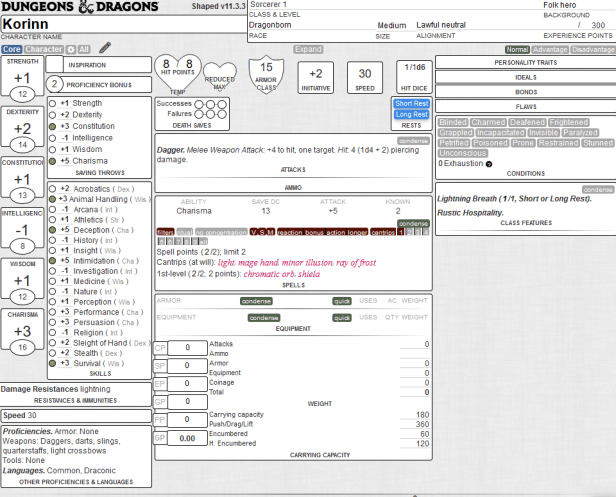Image resolution: width=616 pixels, height=497 pixels.
Task: Select Advantage roll mode
Action: tap(551, 49)
